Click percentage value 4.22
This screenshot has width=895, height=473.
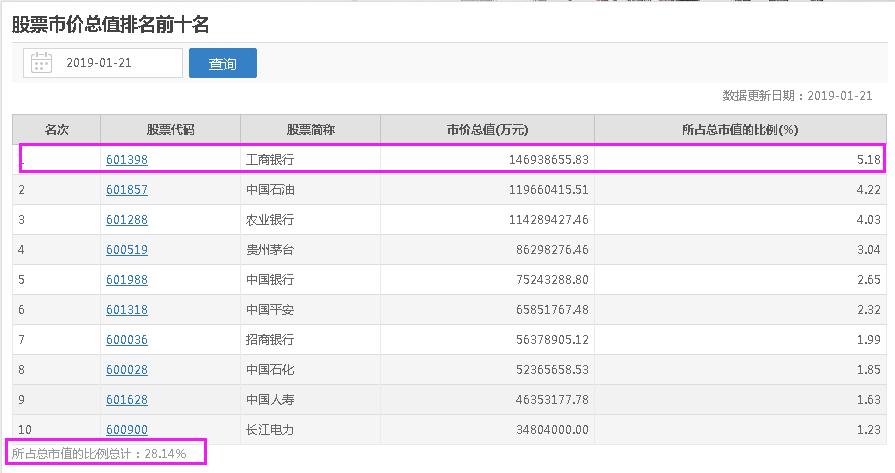tap(869, 189)
